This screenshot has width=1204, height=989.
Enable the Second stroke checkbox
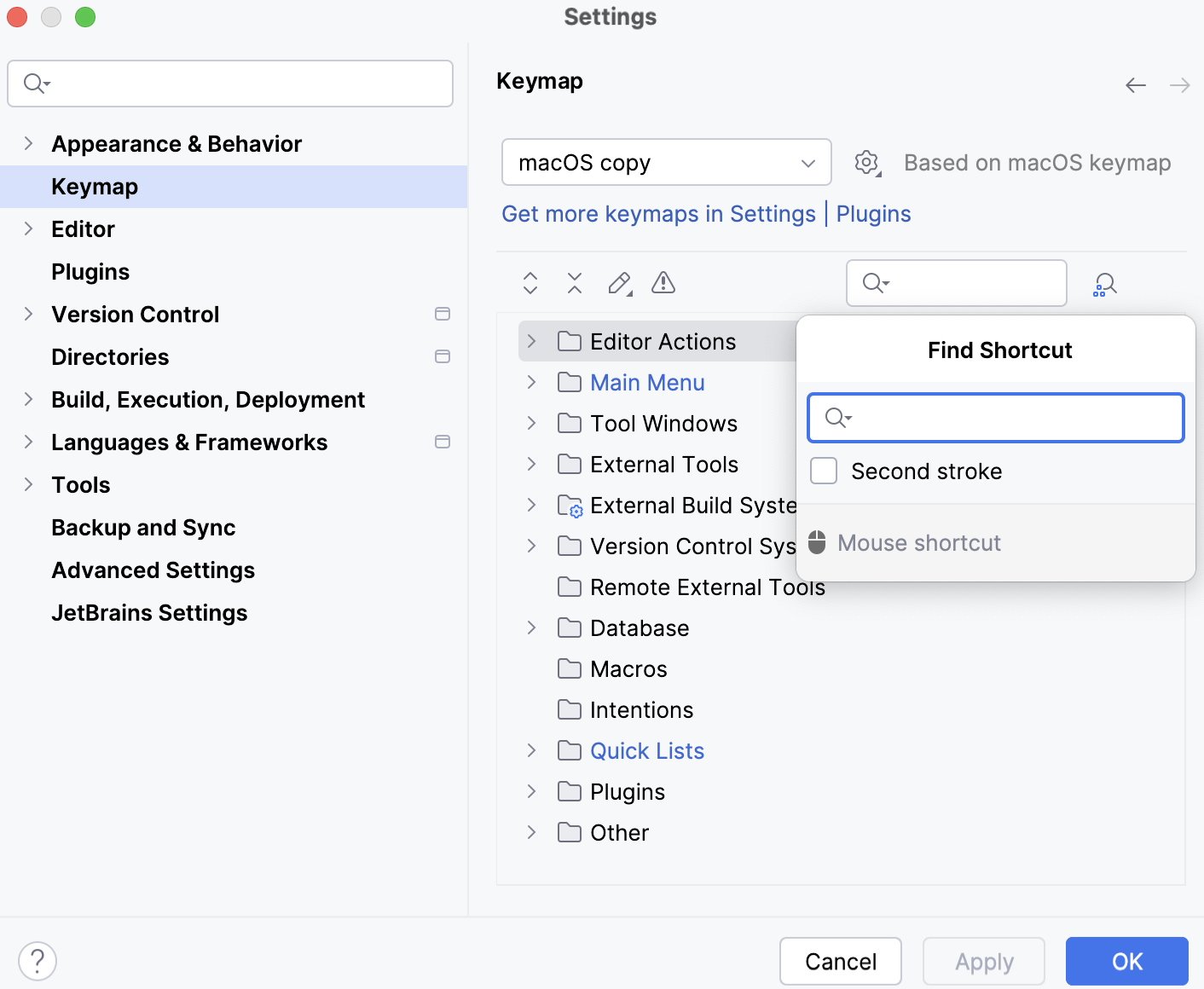[x=824, y=470]
